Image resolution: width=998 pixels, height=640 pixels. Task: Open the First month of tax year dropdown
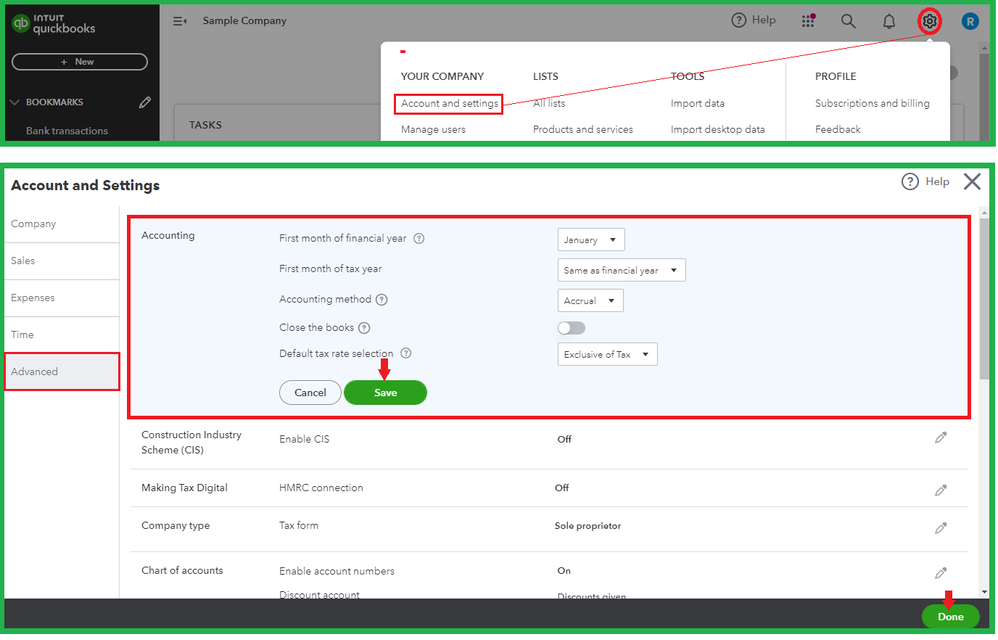[x=621, y=270]
